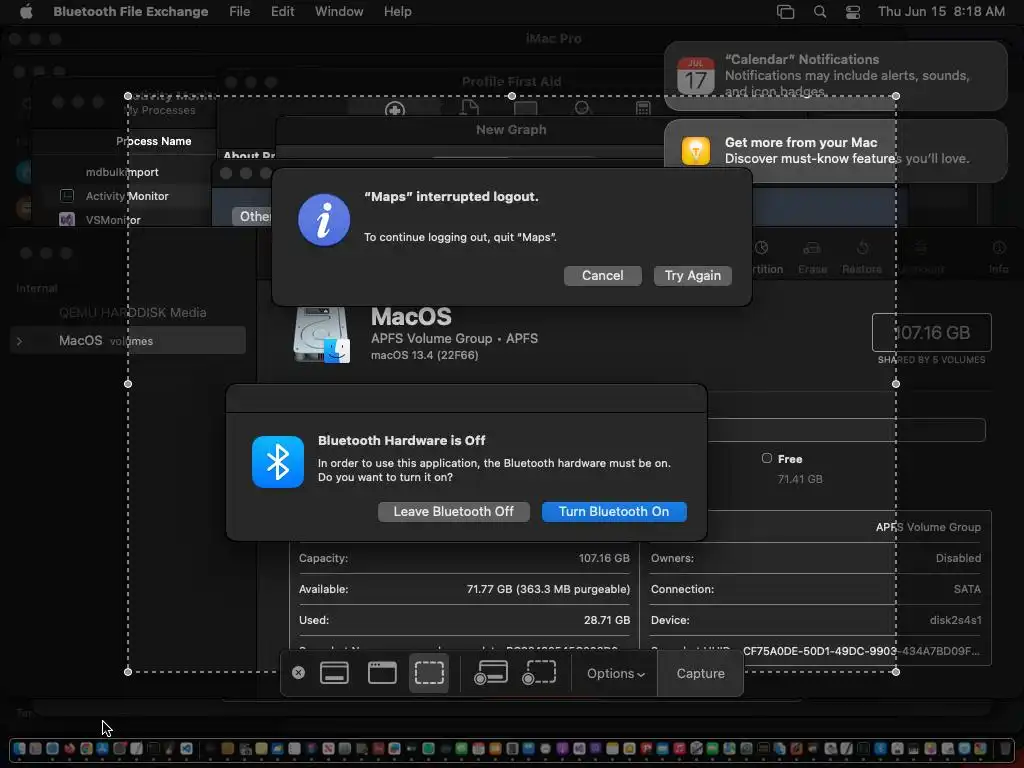1024x768 pixels.
Task: Click the 107.16 GB capacity box
Action: (x=931, y=332)
